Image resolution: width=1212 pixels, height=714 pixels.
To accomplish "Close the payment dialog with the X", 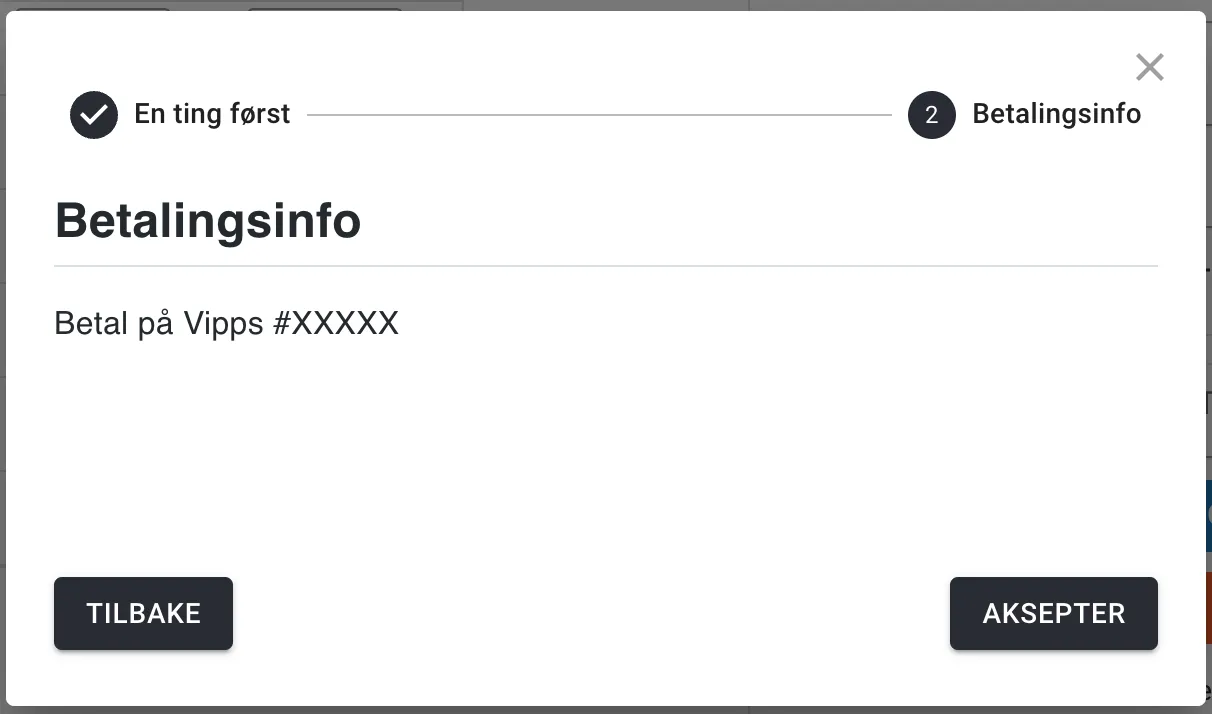I will click(1150, 67).
